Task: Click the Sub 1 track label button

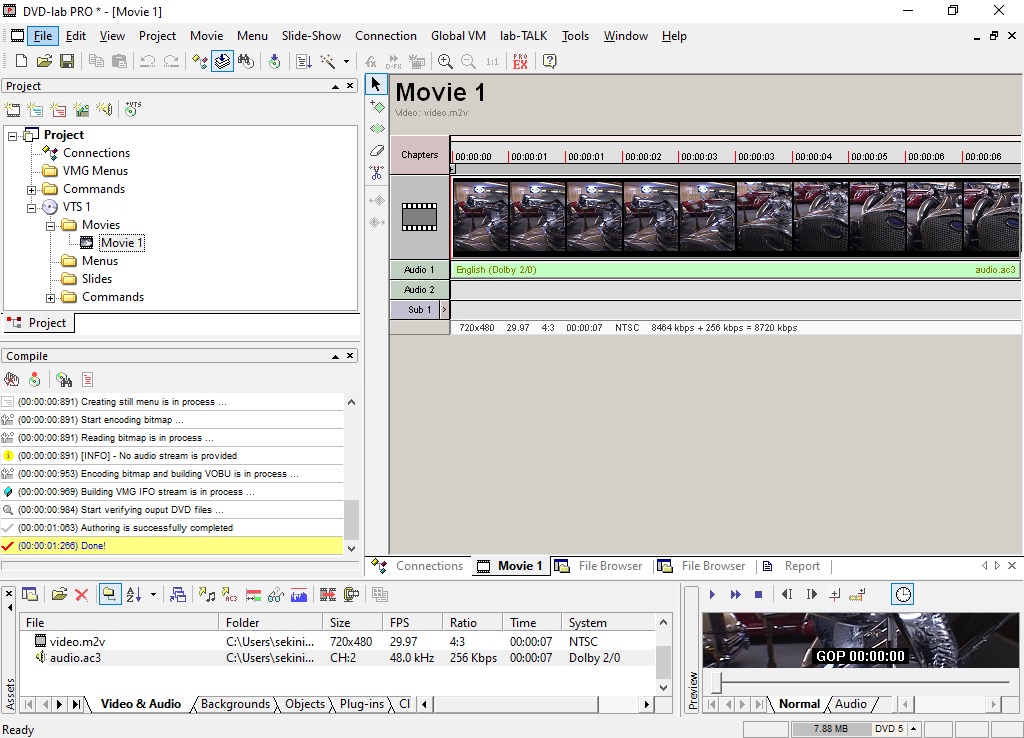Action: coord(419,310)
